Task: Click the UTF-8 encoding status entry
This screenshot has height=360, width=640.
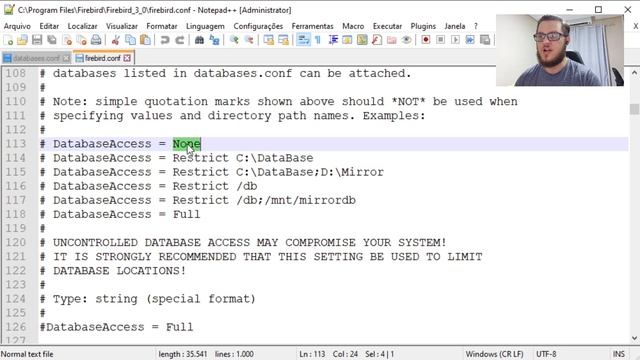Action: coord(546,354)
